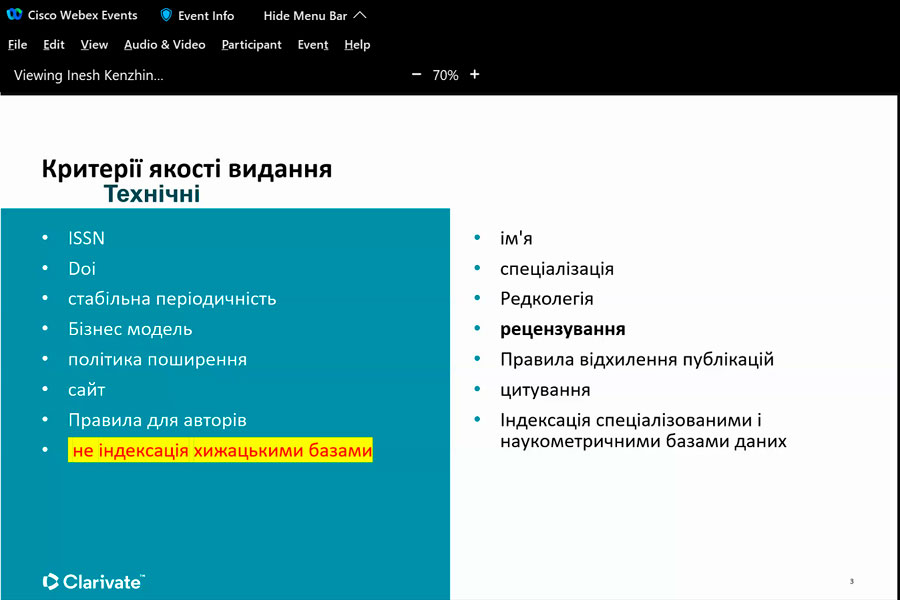Click the bold рецензування bullet
Image resolution: width=900 pixels, height=600 pixels.
pyautogui.click(x=562, y=330)
